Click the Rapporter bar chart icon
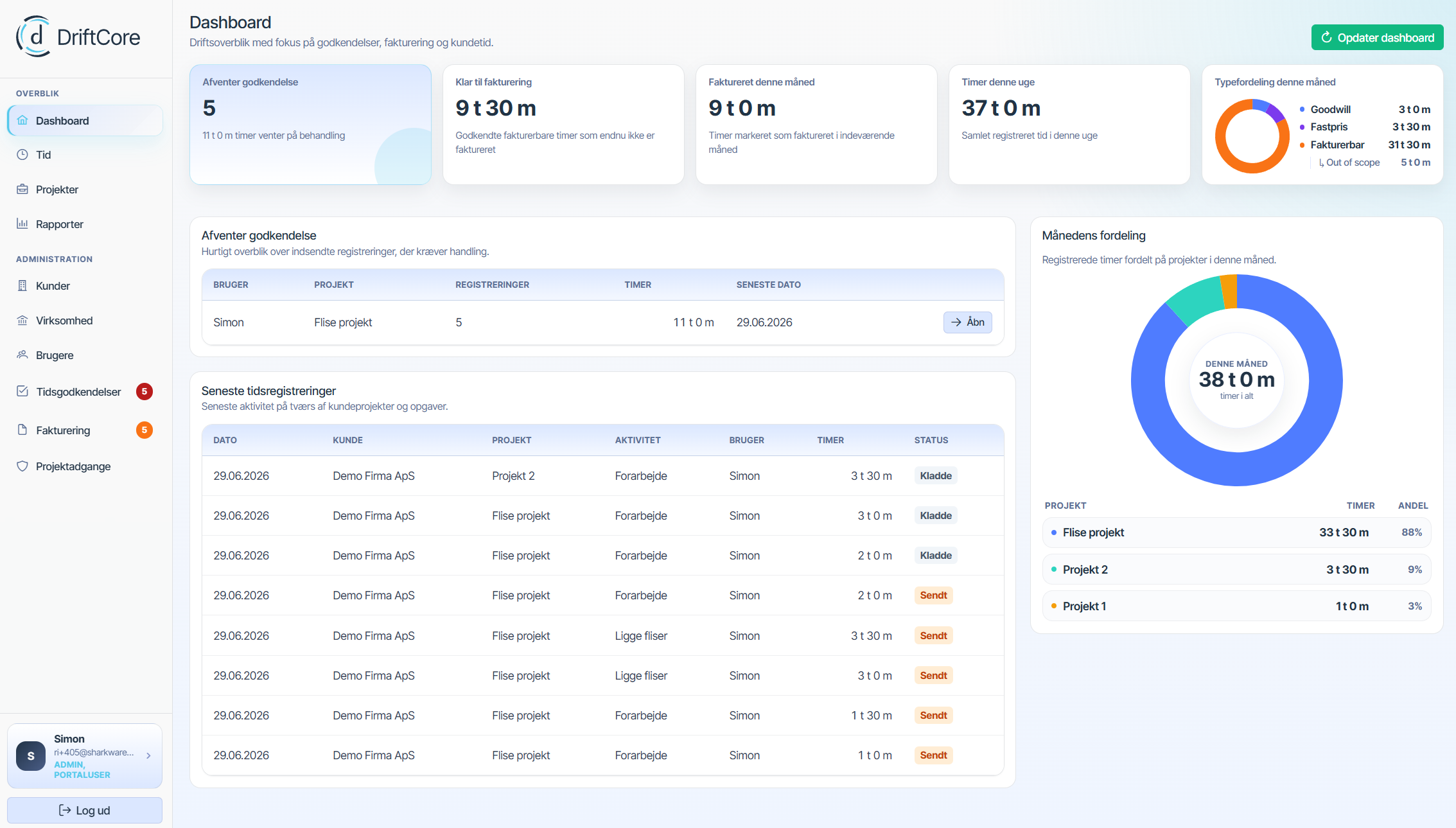The width and height of the screenshot is (1456, 828). (x=22, y=224)
